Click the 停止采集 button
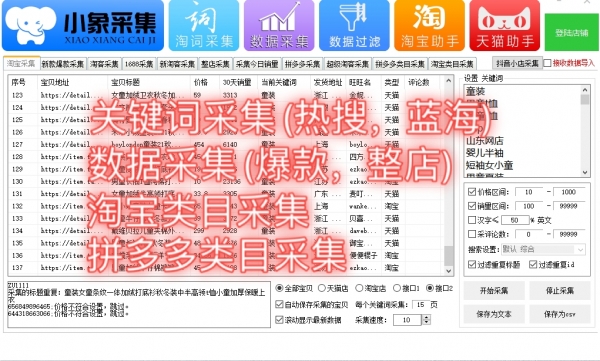Image resolution: width=600 pixels, height=361 pixels. 560,291
